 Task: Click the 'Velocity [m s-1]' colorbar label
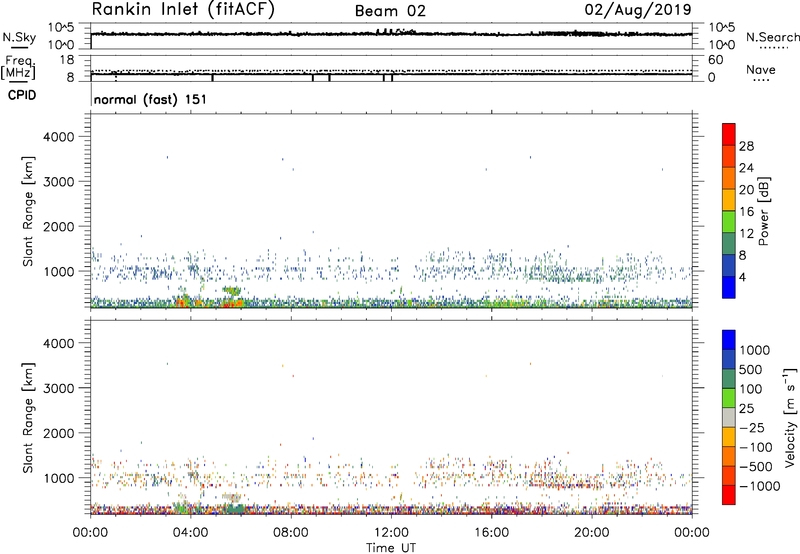coord(790,417)
